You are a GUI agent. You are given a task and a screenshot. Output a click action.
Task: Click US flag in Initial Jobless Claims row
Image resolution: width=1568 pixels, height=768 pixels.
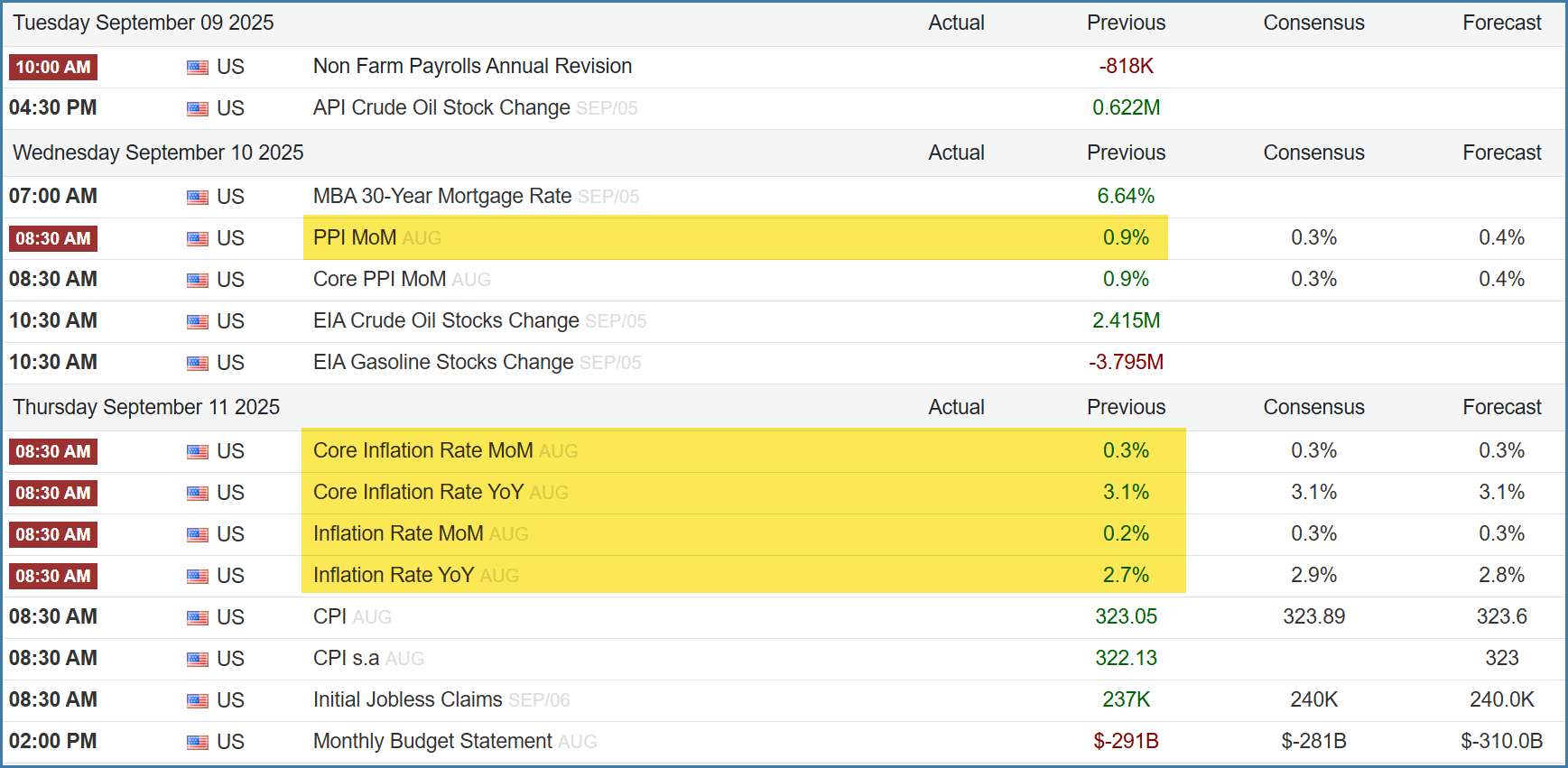click(x=198, y=701)
